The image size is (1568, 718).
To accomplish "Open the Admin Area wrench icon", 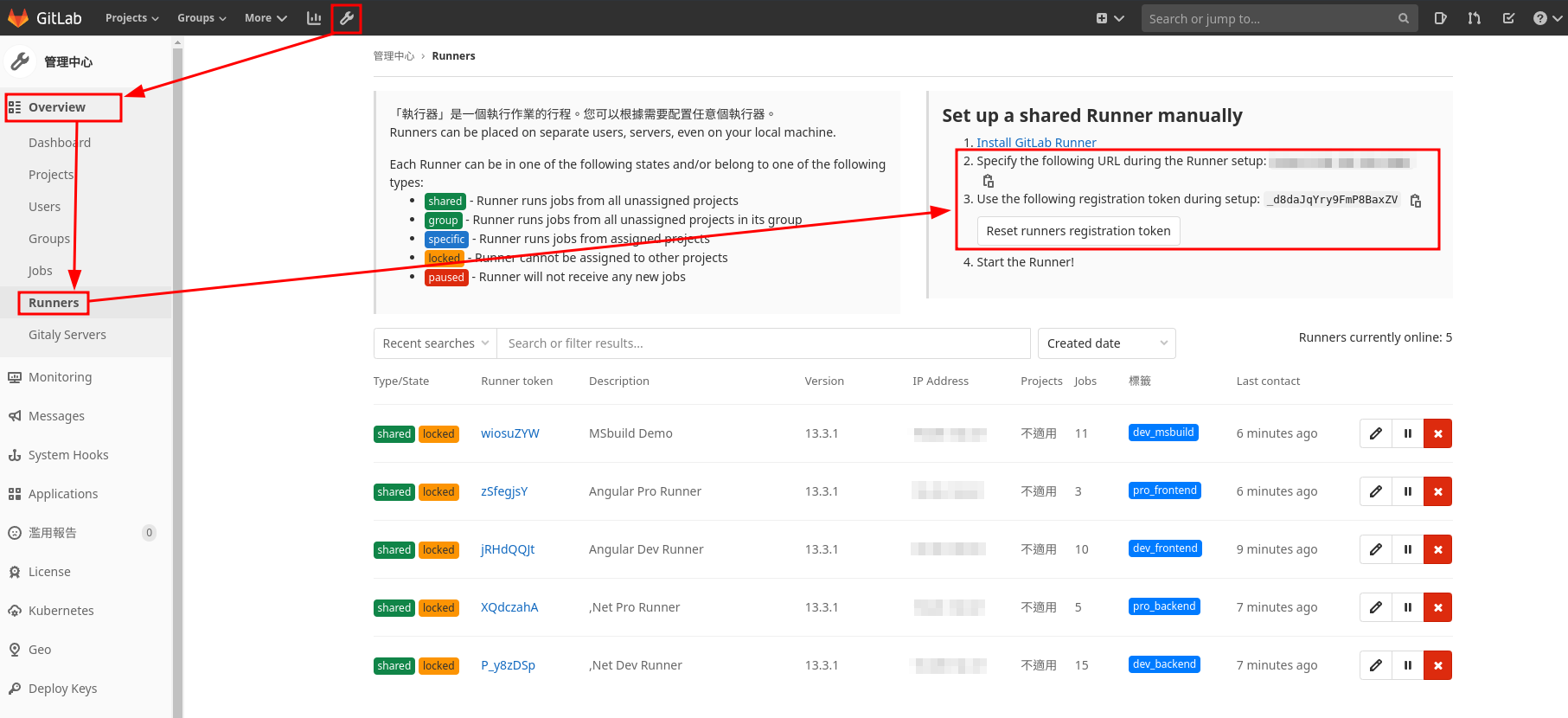I will click(347, 17).
